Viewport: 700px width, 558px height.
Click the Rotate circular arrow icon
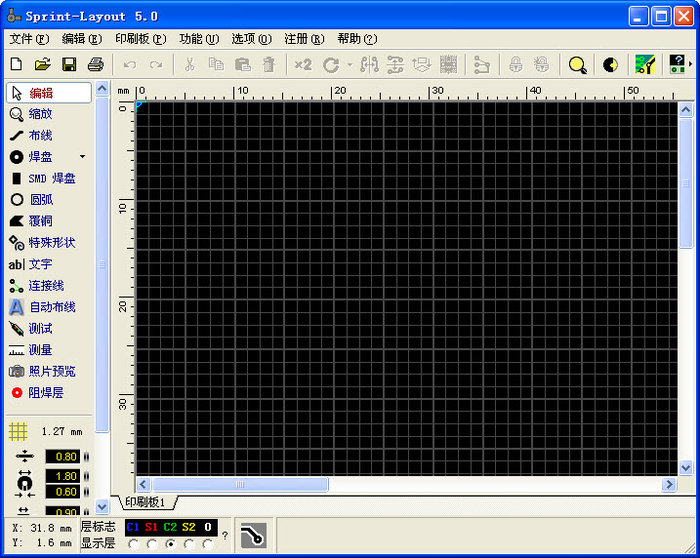[x=331, y=65]
